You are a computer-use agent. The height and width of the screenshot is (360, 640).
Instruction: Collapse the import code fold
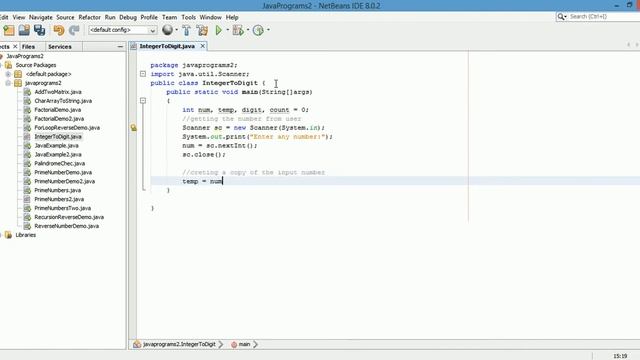143,74
